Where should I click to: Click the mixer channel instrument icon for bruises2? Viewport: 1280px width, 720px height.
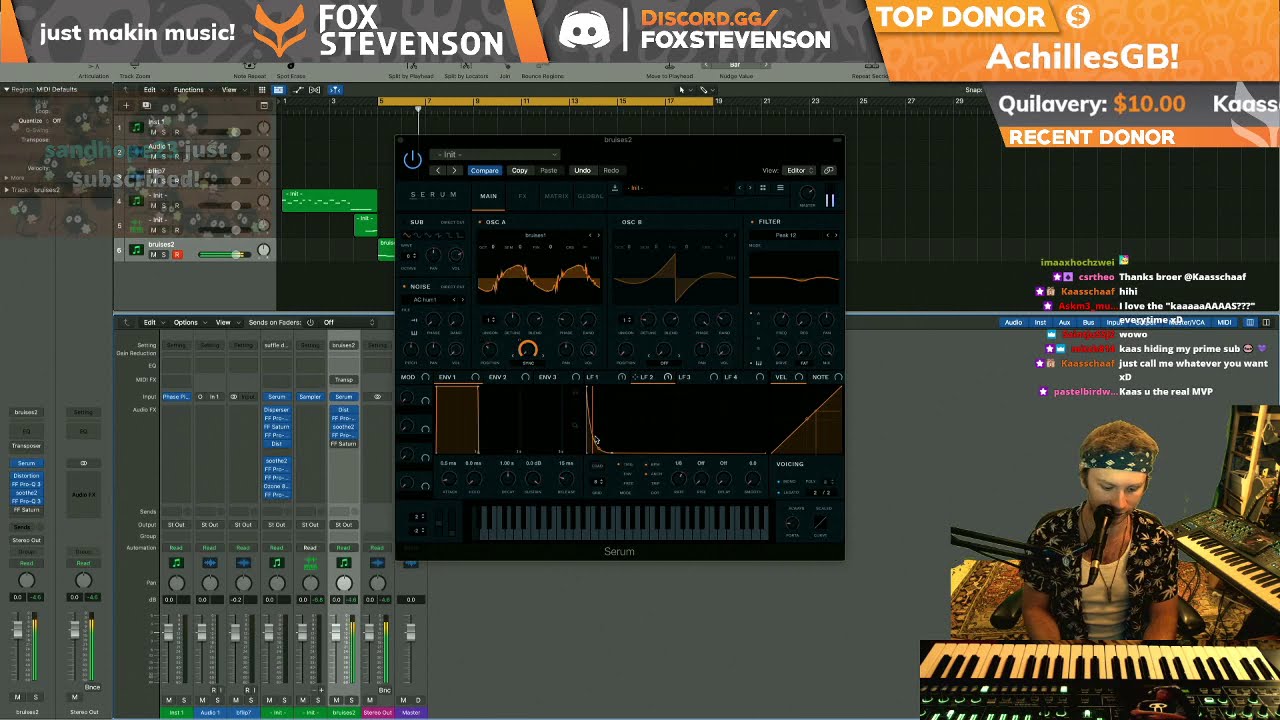(343, 563)
